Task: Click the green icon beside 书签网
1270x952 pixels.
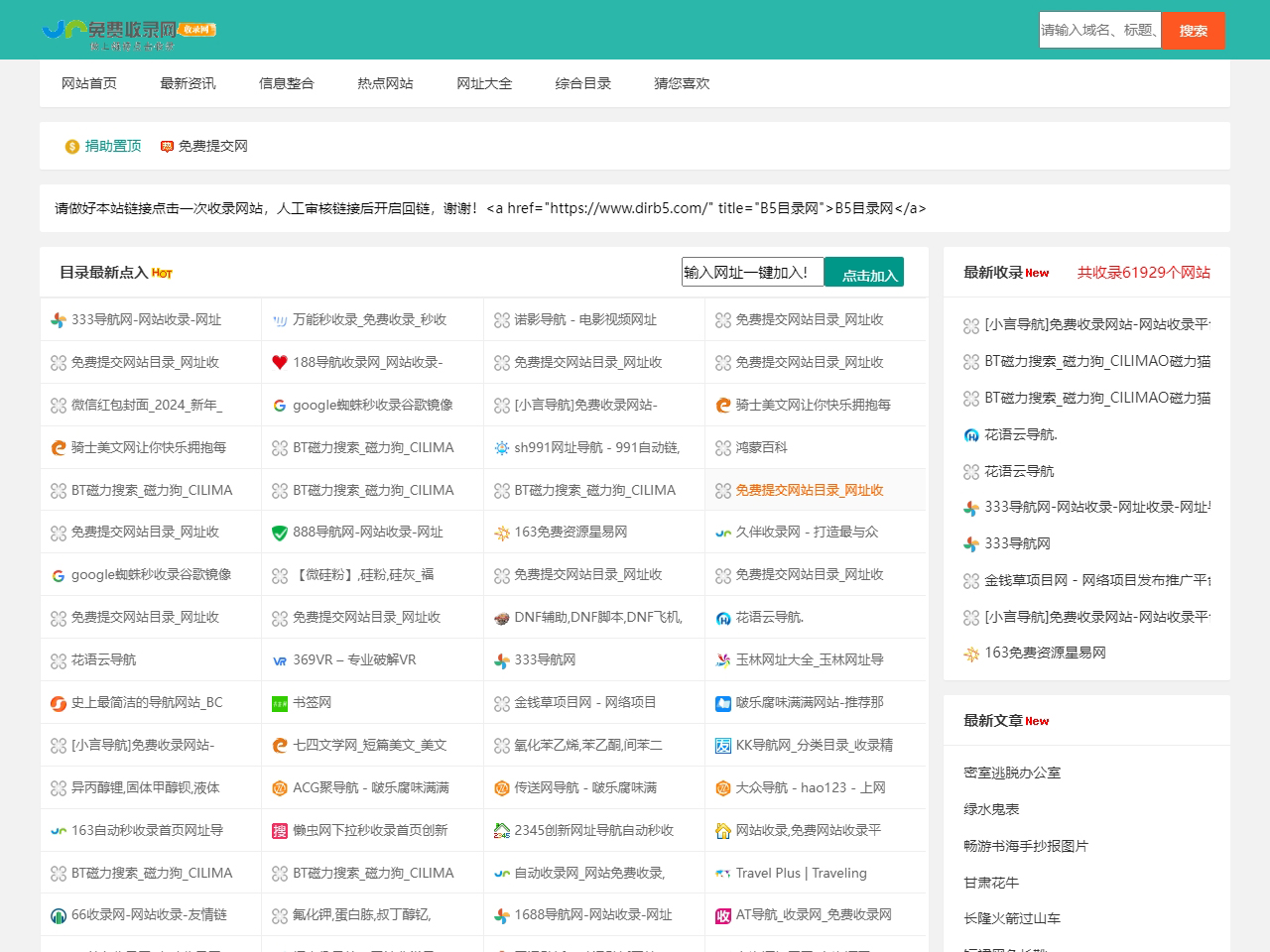Action: click(280, 703)
